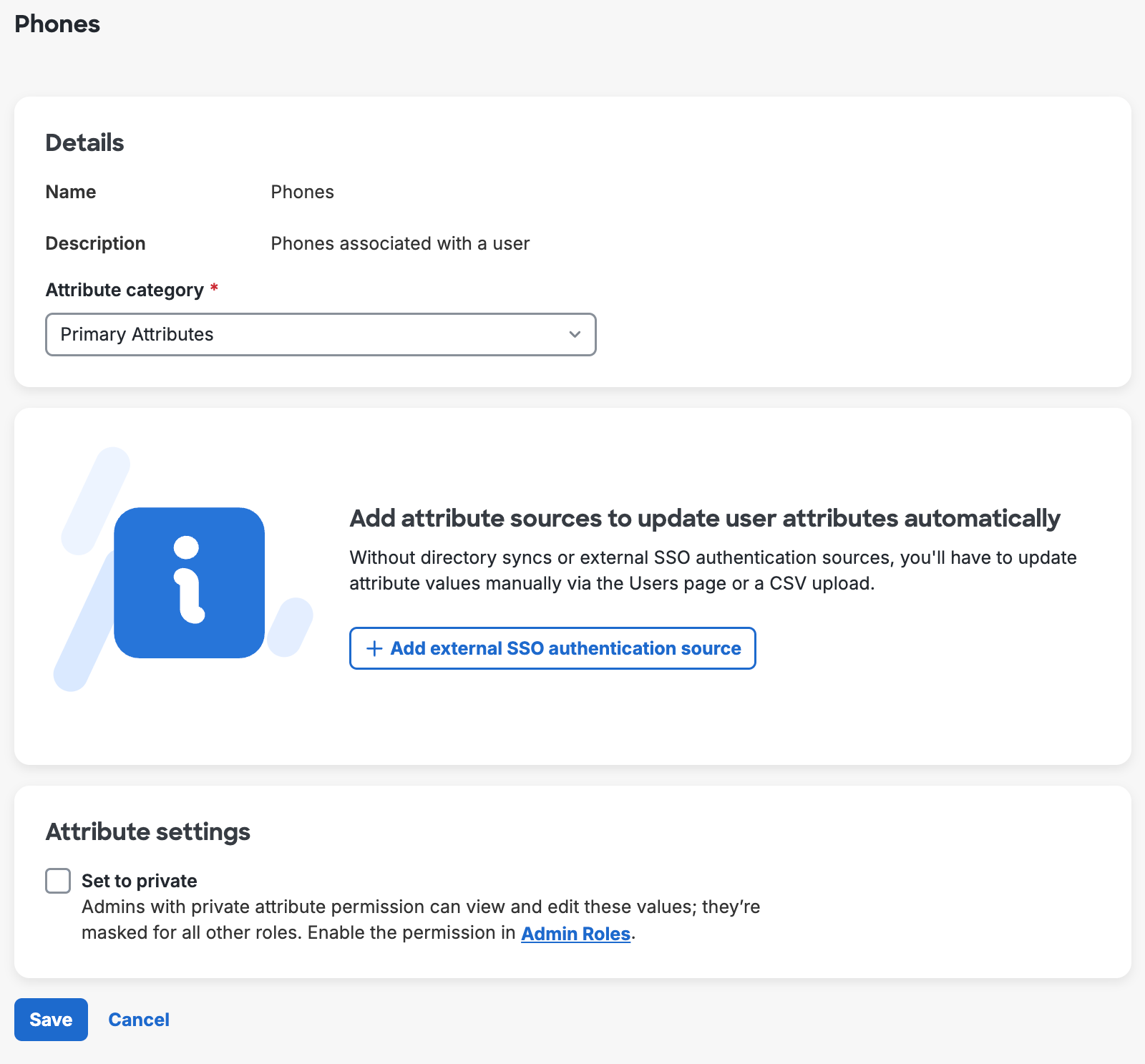Click the Phones page heading

pyautogui.click(x=57, y=24)
